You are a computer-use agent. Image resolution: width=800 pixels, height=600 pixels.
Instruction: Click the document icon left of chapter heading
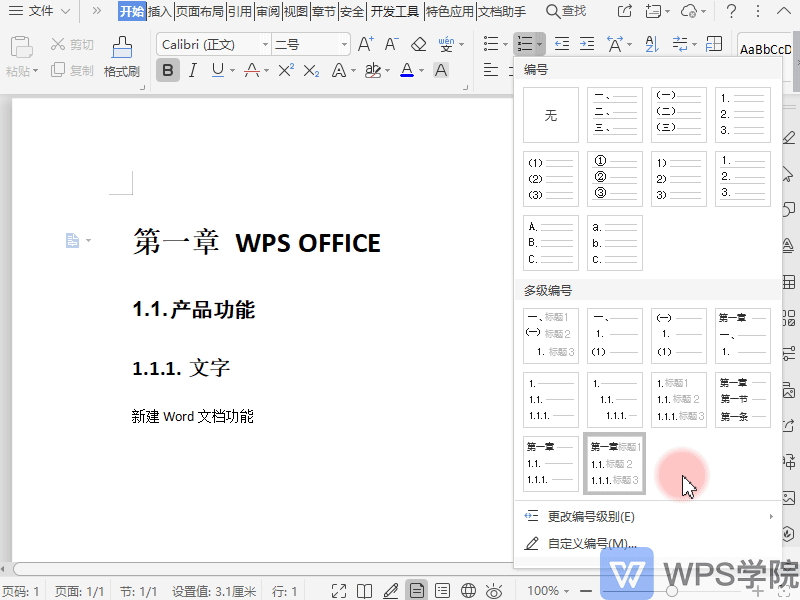click(72, 240)
